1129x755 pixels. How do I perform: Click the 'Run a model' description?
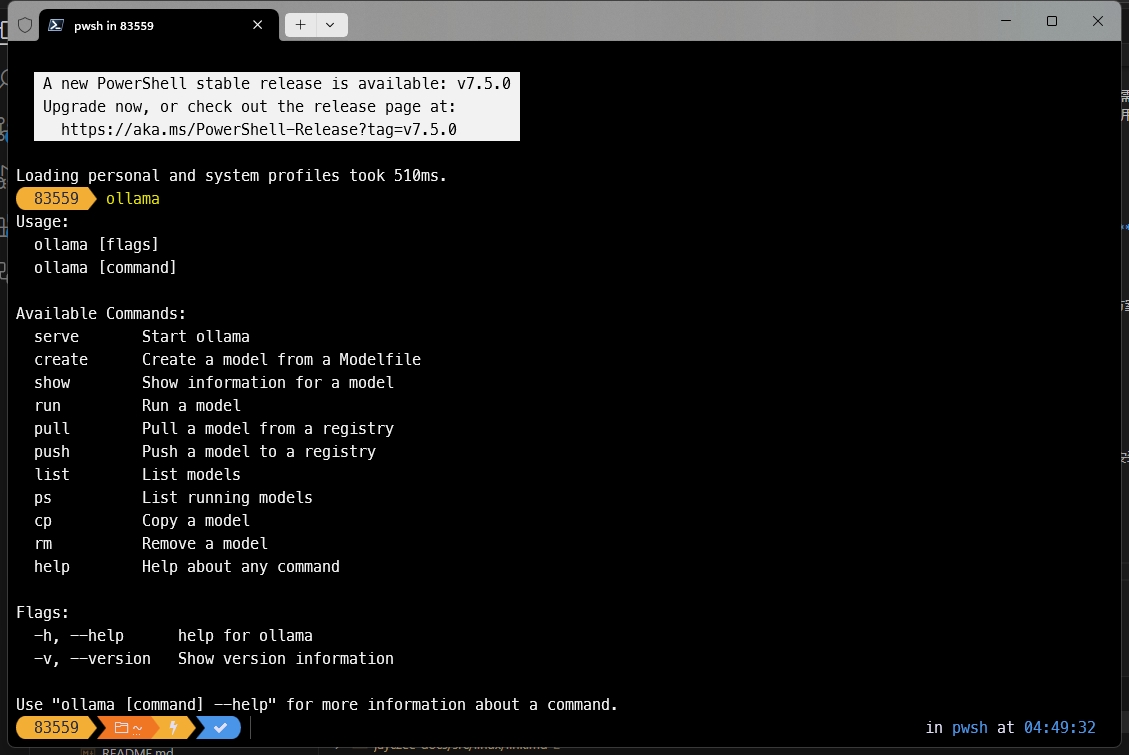[191, 406]
